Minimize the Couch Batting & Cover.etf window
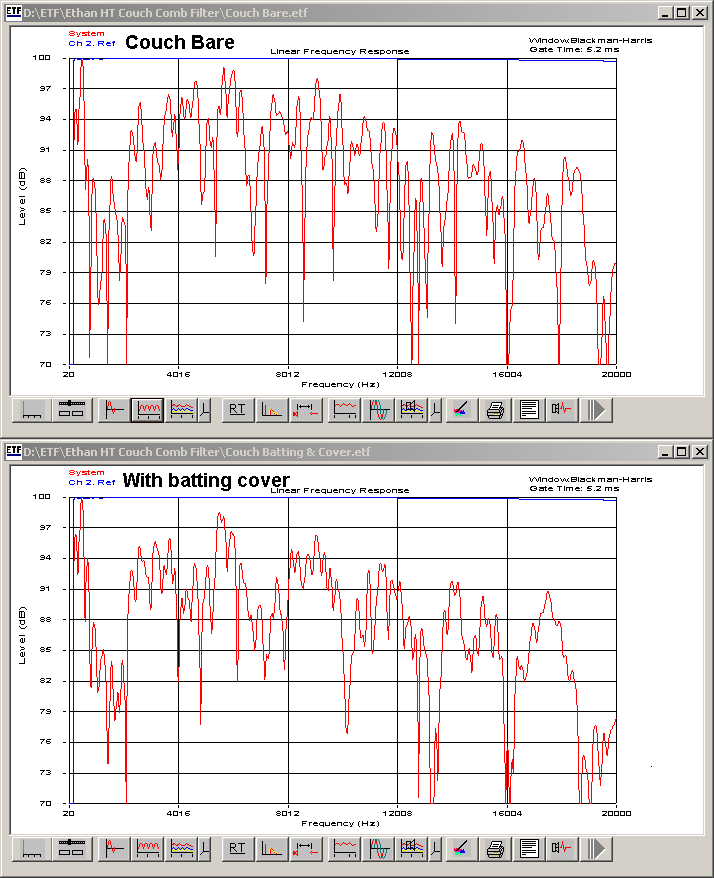 click(665, 451)
